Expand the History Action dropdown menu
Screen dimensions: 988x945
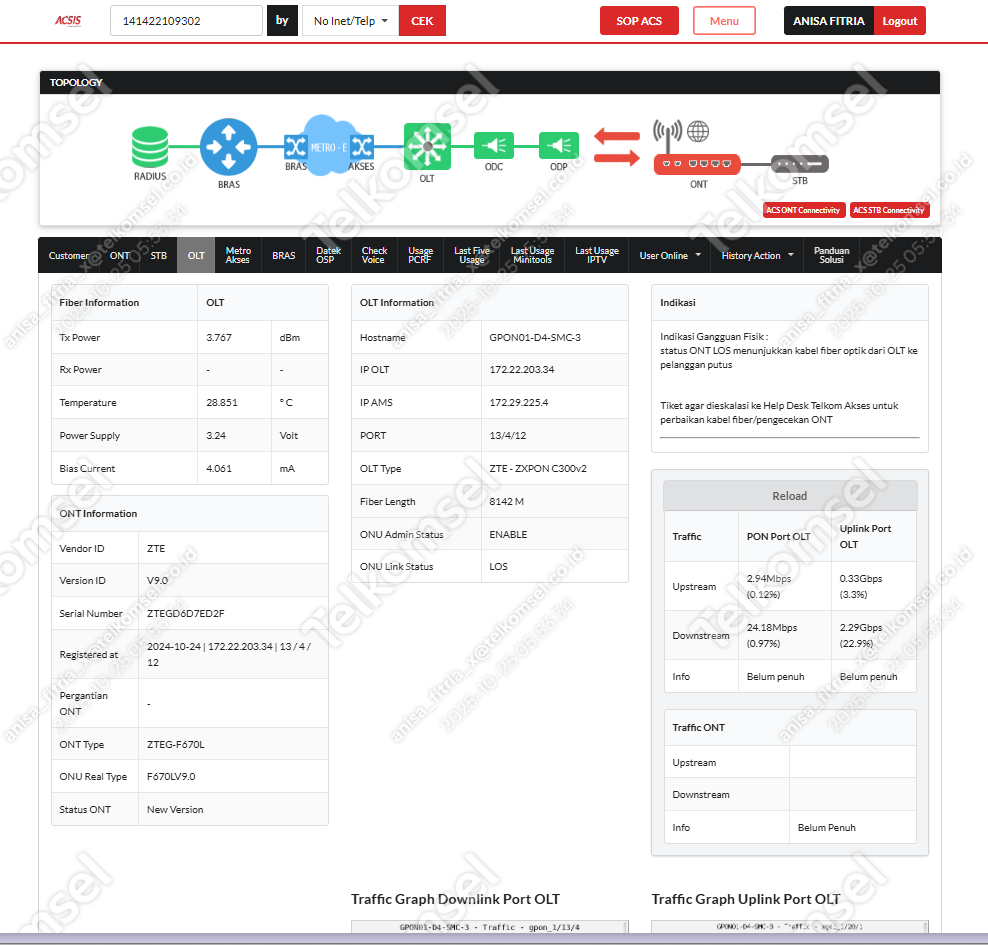point(757,255)
